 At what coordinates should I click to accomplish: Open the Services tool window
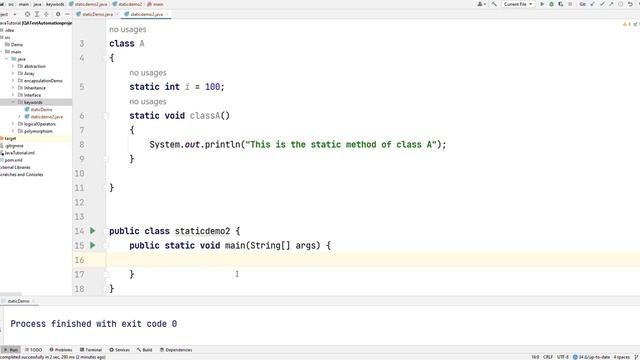120,350
